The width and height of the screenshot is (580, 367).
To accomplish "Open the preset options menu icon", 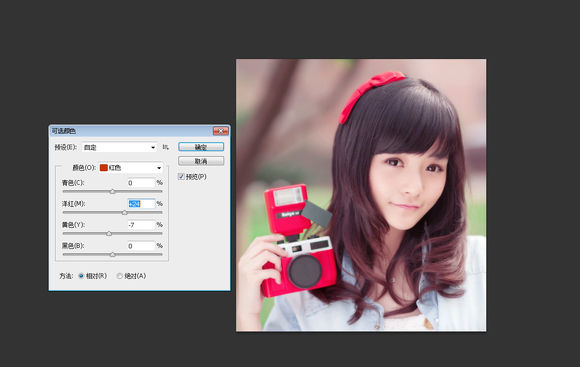I will click(x=165, y=147).
